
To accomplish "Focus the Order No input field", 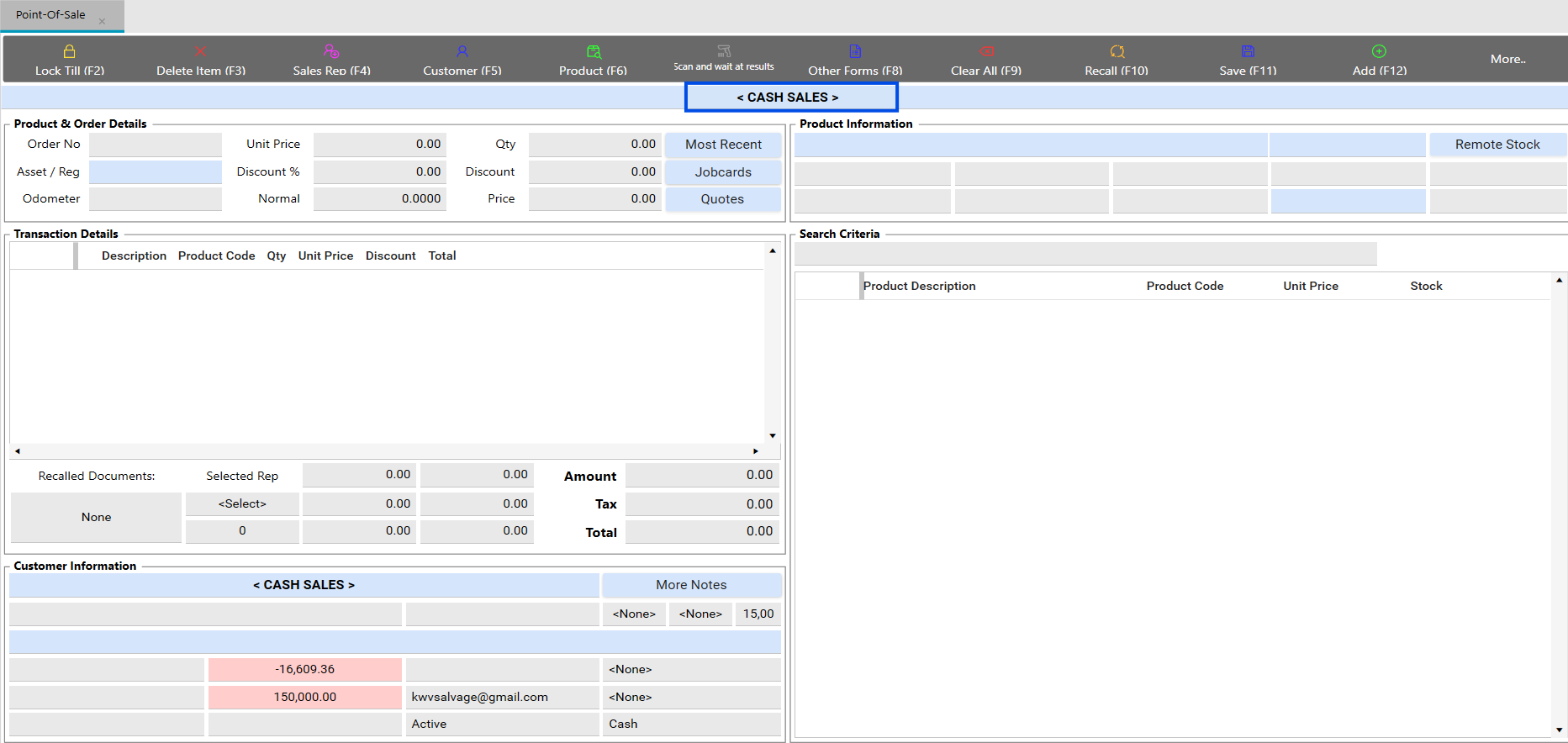I will 156,145.
